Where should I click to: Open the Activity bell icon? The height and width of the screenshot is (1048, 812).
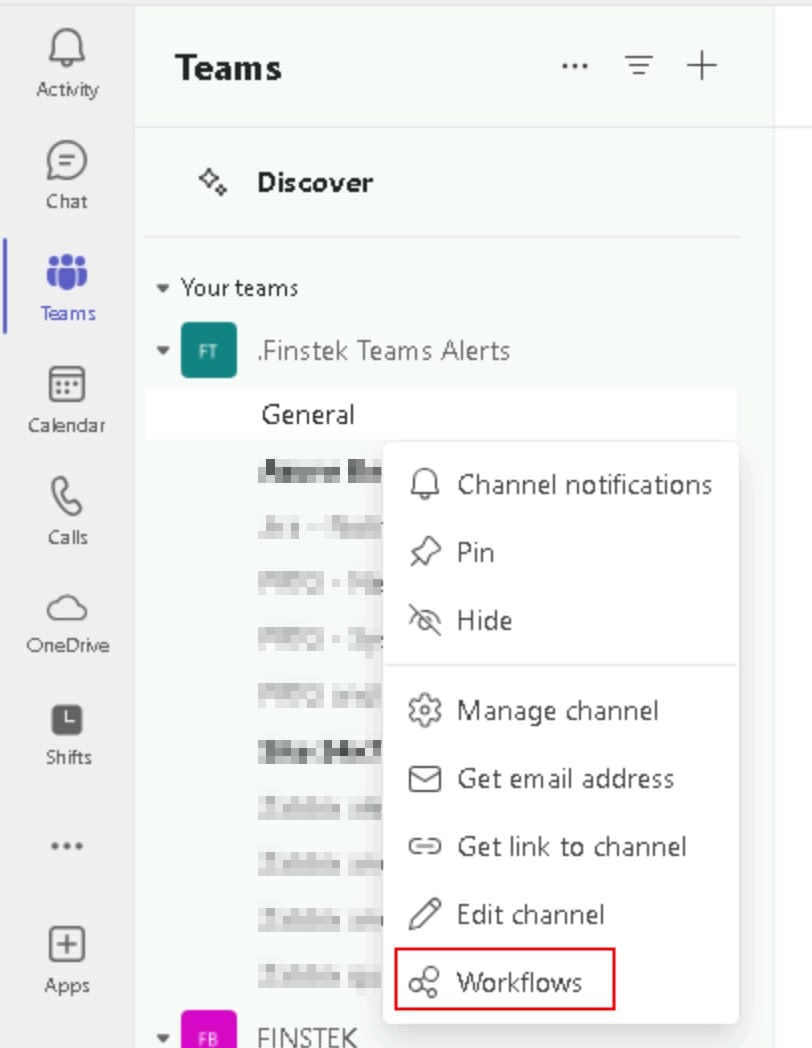pyautogui.click(x=67, y=48)
